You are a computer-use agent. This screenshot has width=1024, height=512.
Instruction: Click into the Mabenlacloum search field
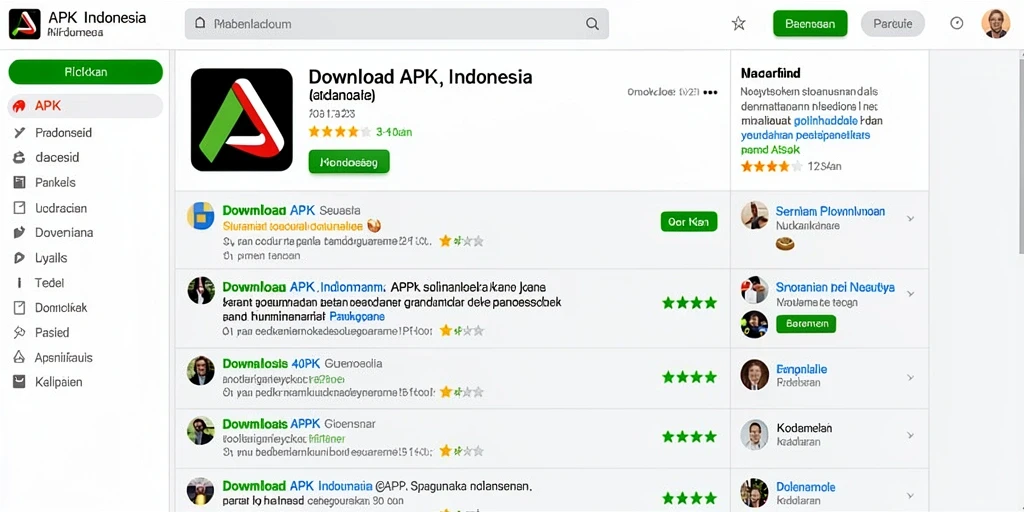[x=397, y=24]
